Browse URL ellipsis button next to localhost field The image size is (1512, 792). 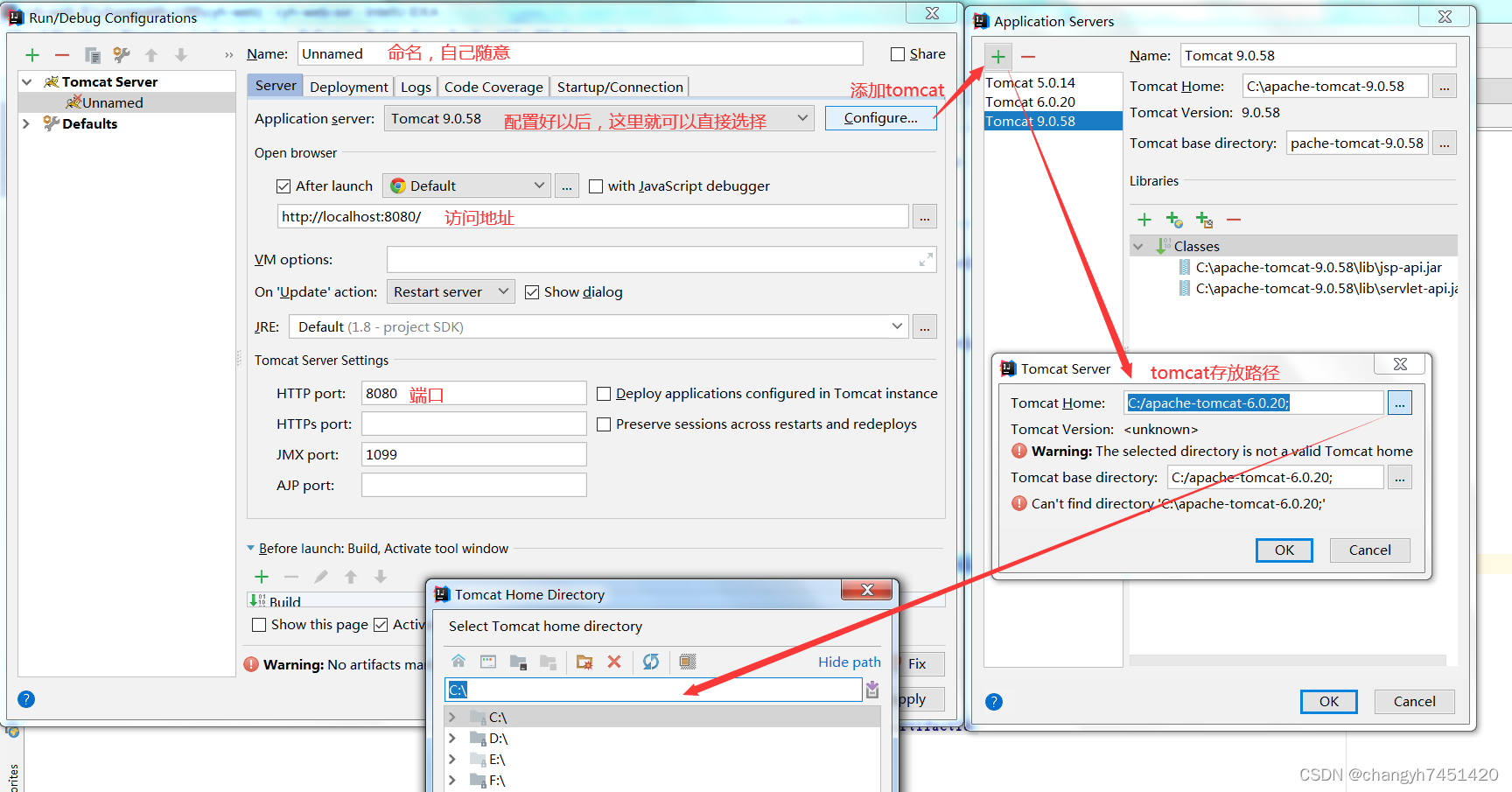click(x=925, y=217)
